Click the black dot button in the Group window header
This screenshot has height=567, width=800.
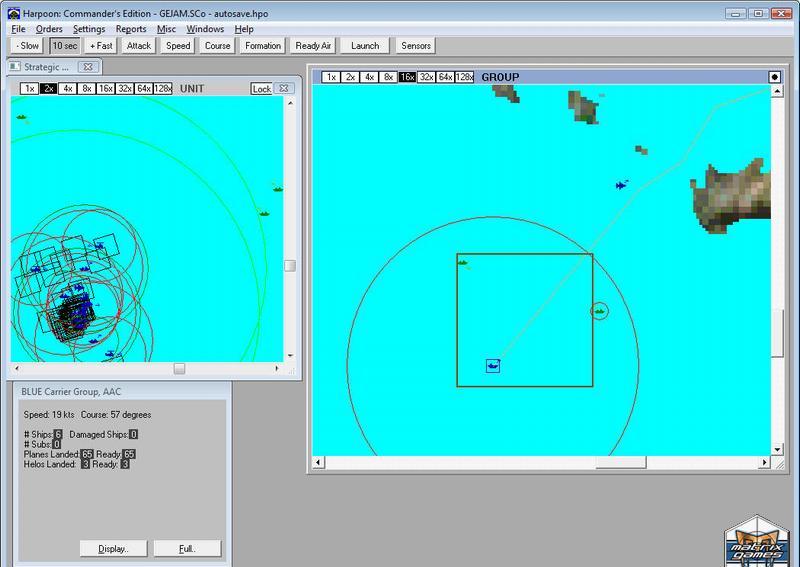[774, 77]
